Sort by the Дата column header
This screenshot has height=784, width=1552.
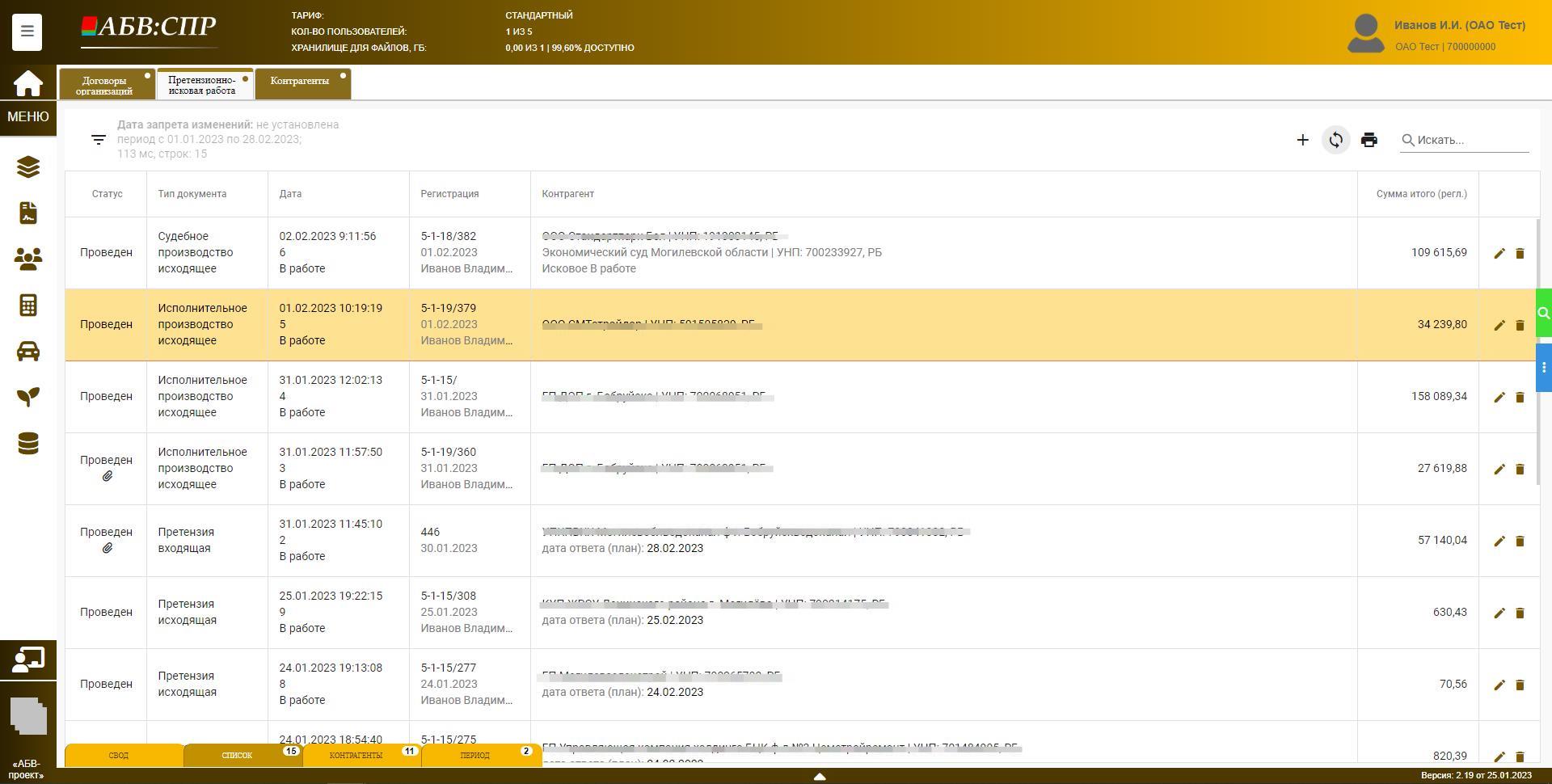click(x=290, y=194)
